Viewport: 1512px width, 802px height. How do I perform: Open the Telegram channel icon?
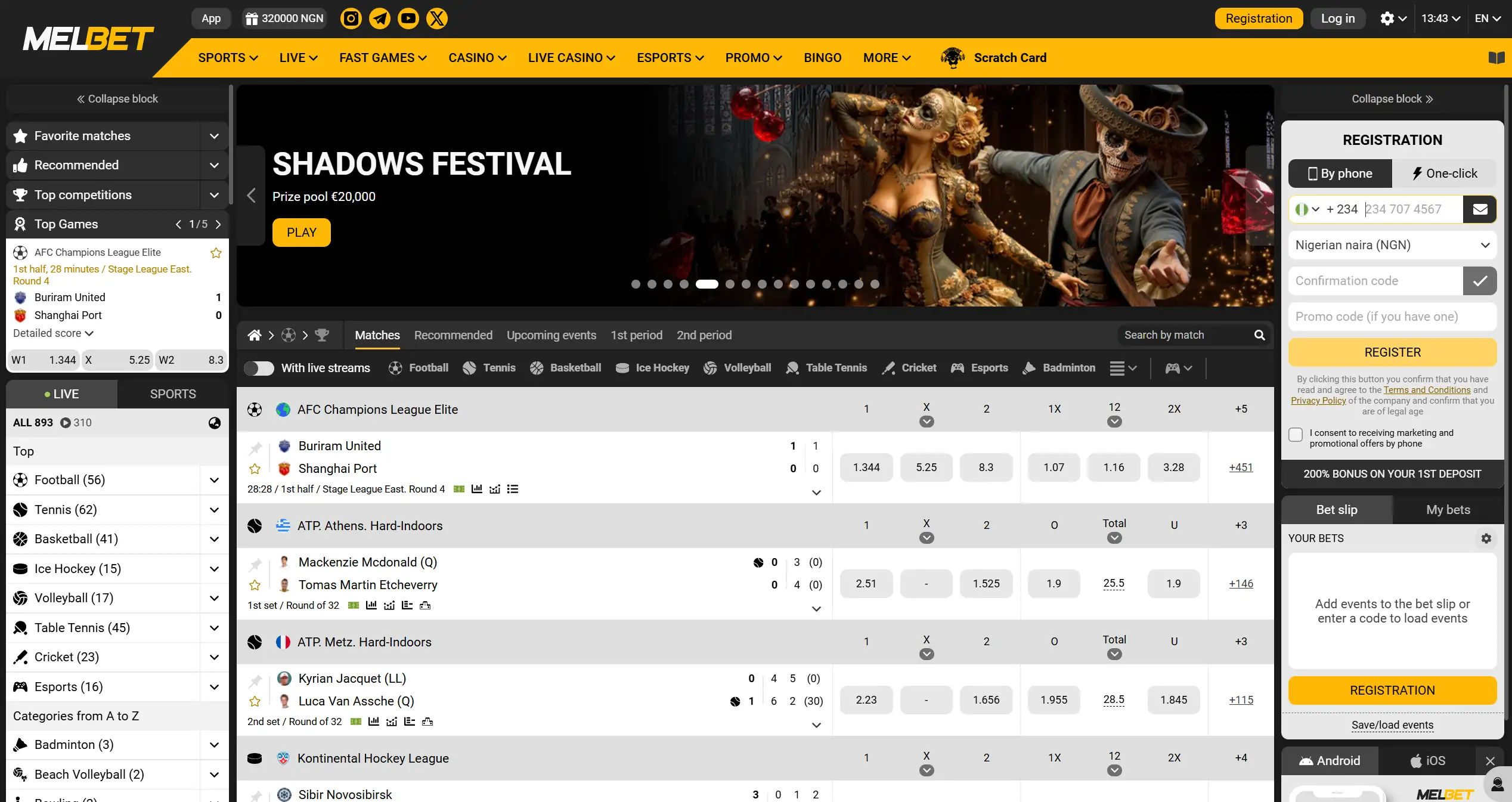click(x=379, y=18)
